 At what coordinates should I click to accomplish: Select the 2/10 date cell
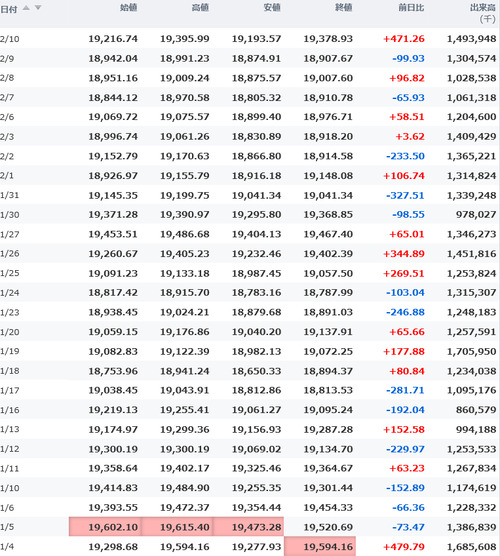click(x=10, y=39)
